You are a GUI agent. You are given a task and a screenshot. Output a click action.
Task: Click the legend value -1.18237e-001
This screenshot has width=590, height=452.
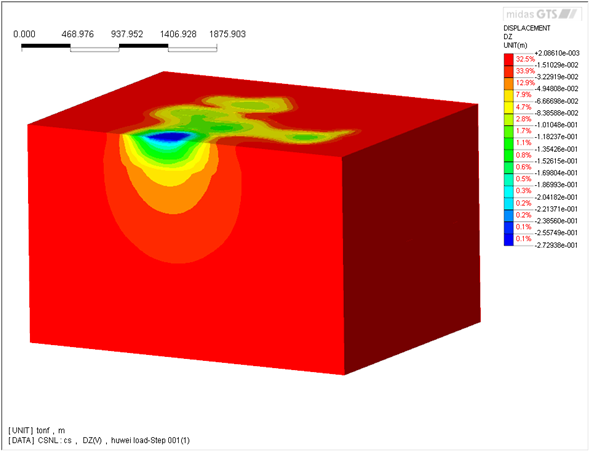point(557,137)
